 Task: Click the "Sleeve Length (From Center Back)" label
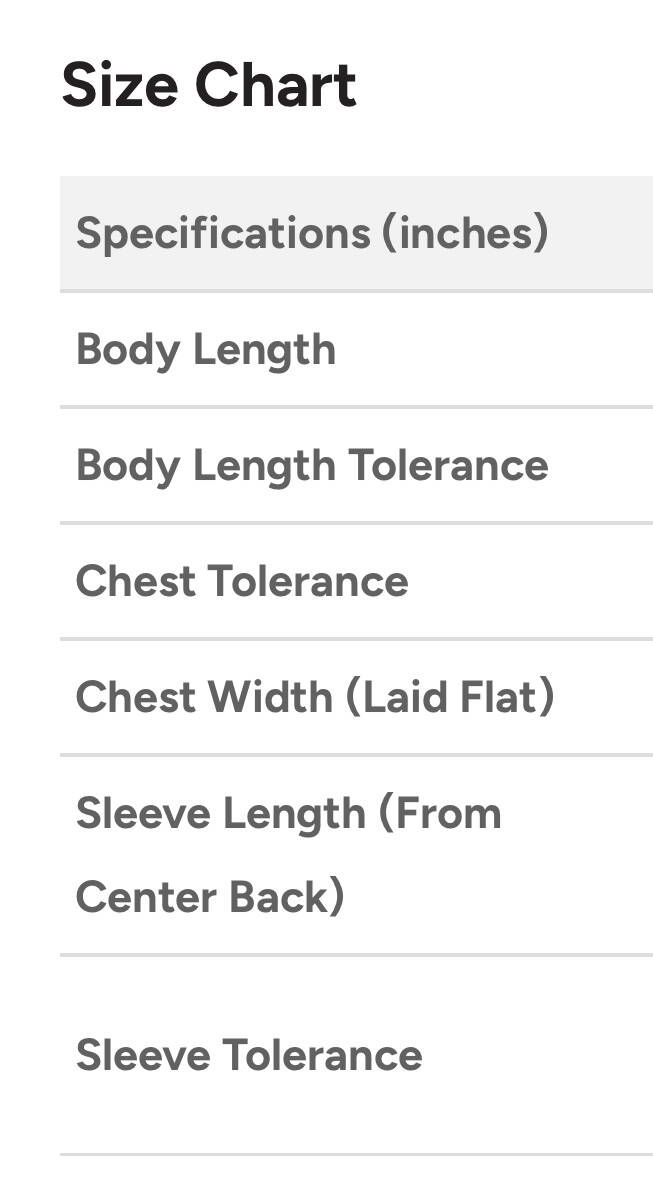288,855
